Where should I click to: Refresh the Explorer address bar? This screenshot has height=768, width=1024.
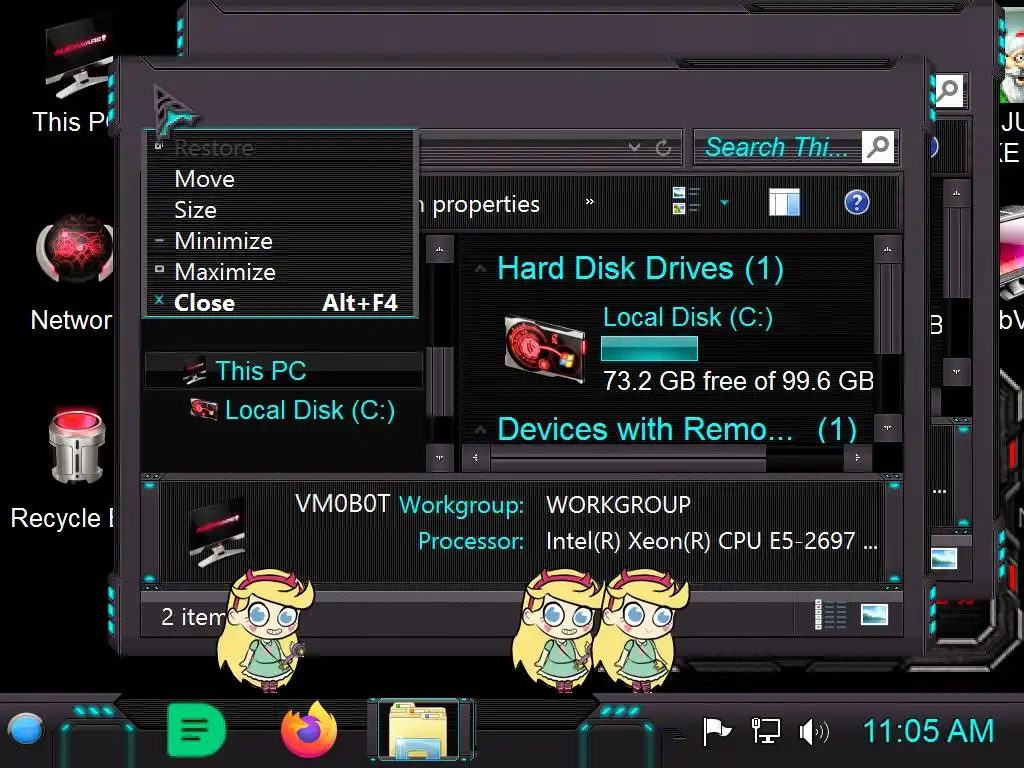tap(663, 148)
